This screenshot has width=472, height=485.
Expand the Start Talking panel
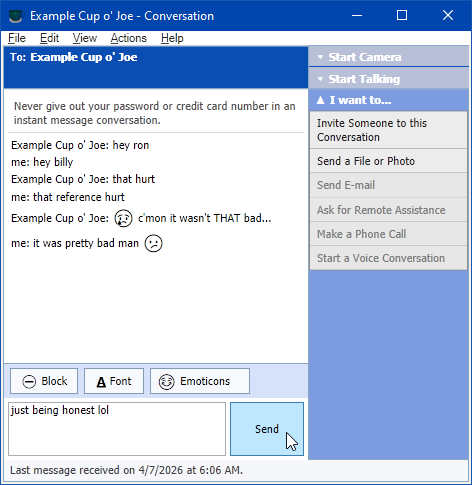389,79
